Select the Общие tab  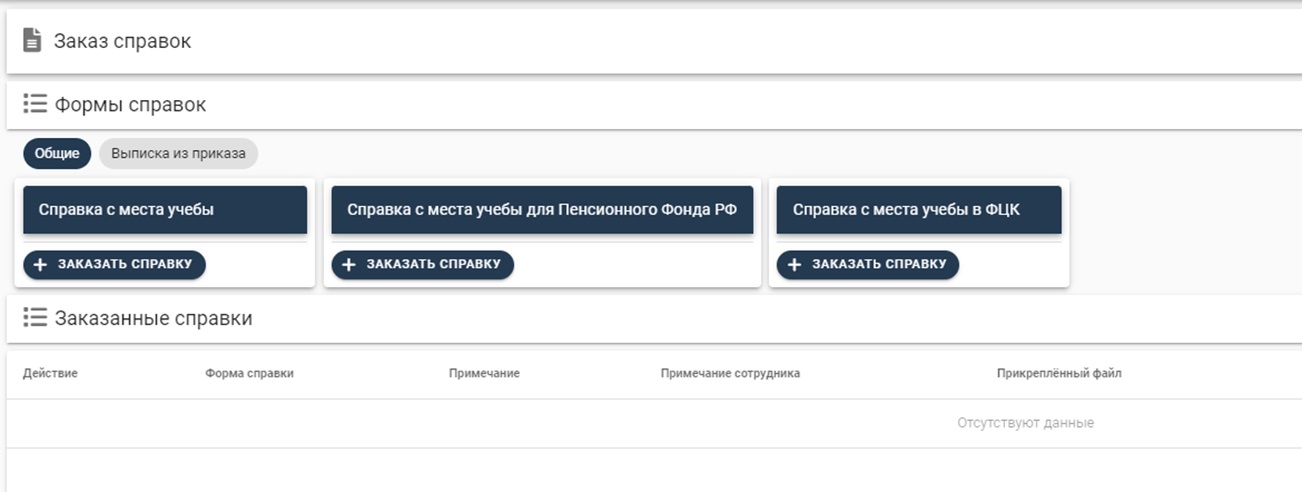click(x=57, y=154)
